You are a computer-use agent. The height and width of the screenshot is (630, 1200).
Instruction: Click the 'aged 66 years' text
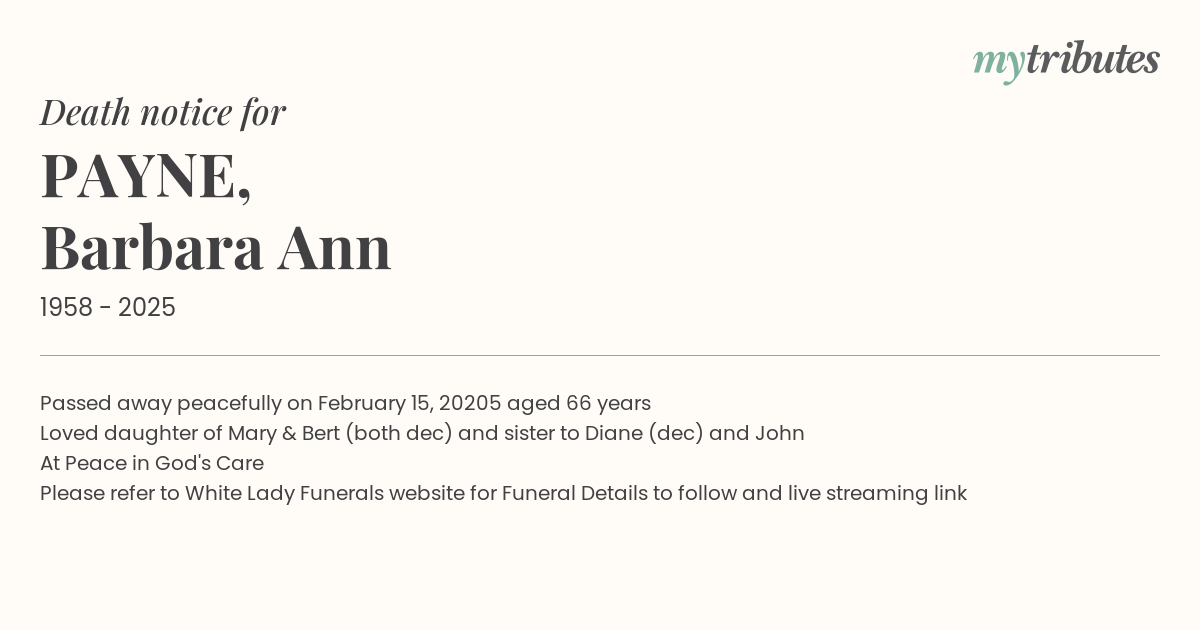579,404
